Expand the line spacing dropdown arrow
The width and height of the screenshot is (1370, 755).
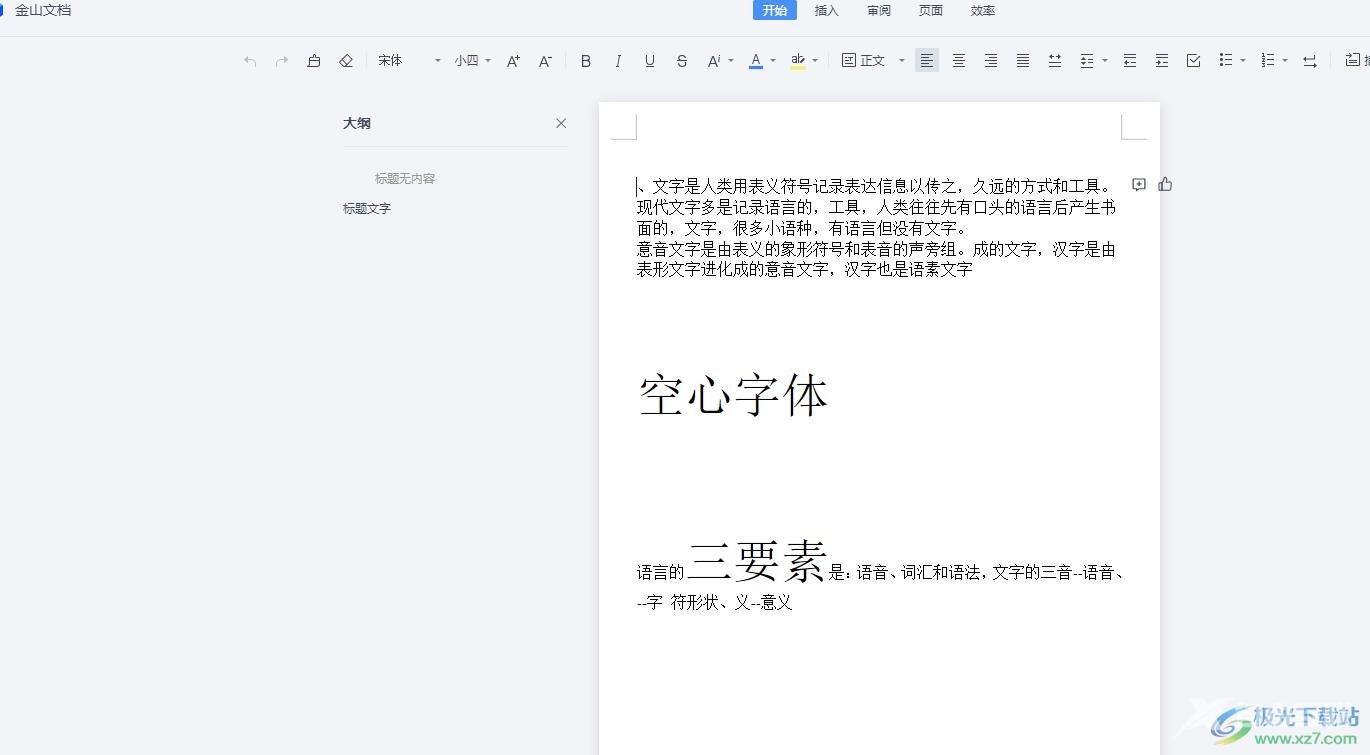pyautogui.click(x=1105, y=61)
